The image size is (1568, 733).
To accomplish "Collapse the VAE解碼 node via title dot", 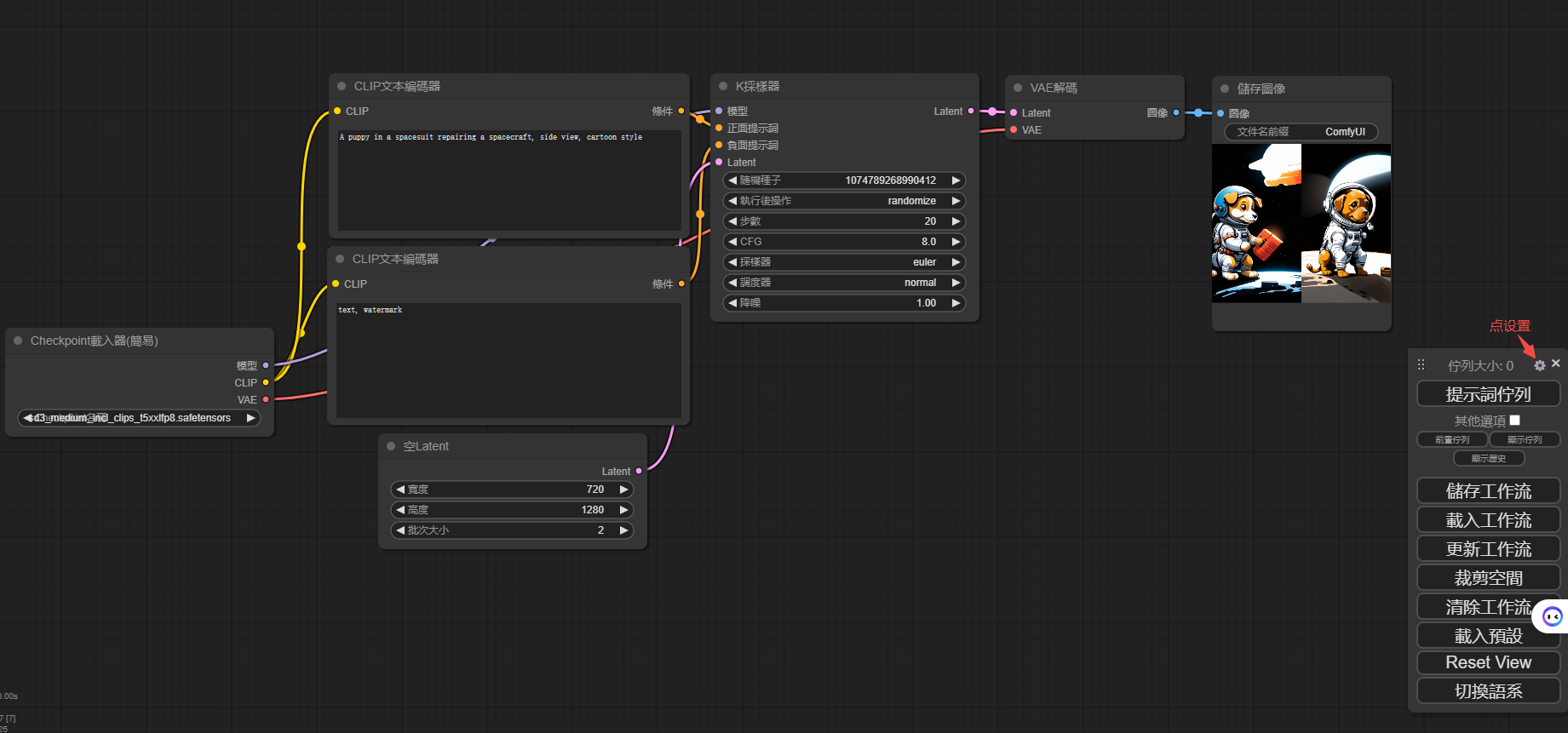I will pyautogui.click(x=1018, y=88).
